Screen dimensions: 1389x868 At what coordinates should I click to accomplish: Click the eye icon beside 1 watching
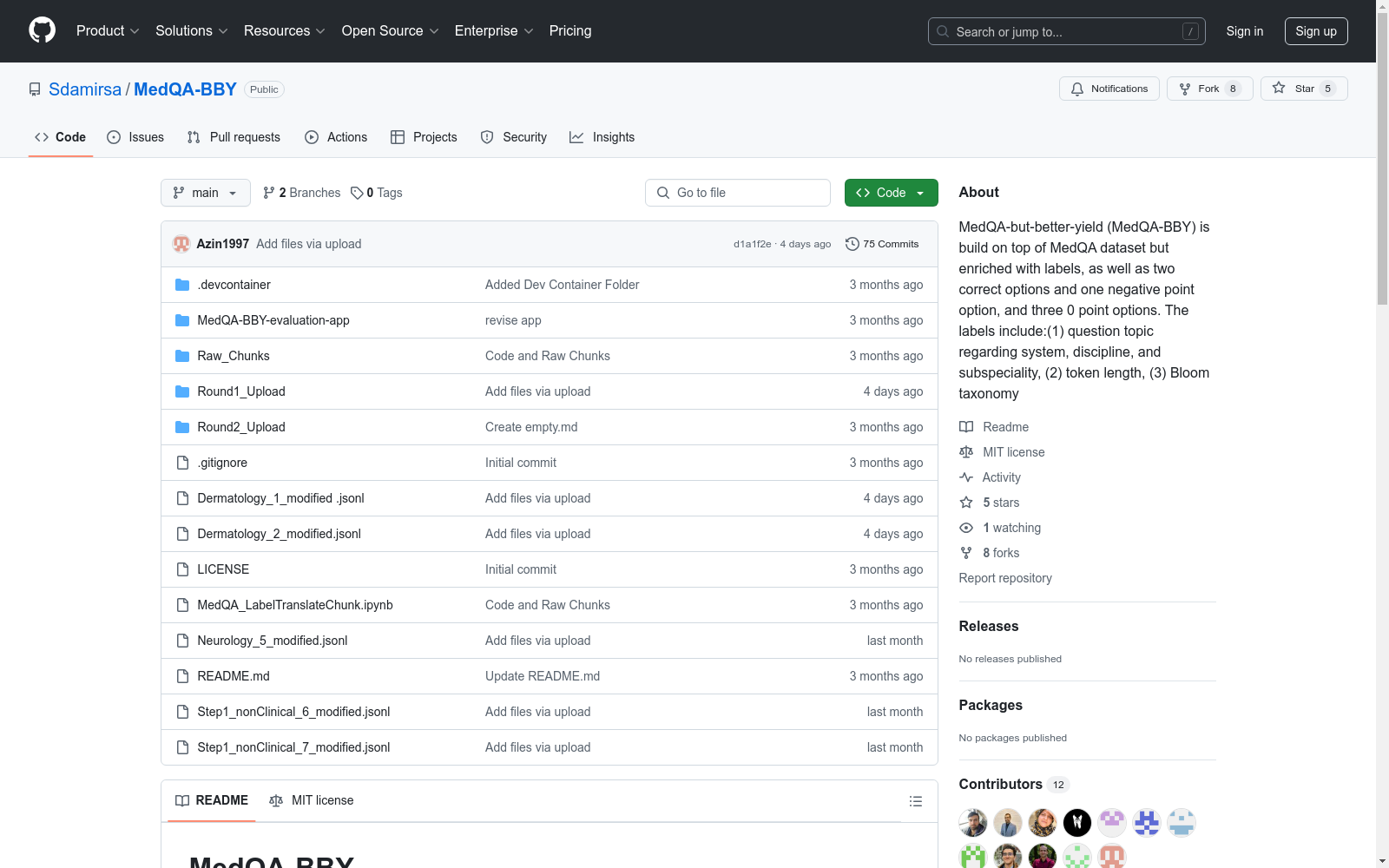tap(966, 528)
